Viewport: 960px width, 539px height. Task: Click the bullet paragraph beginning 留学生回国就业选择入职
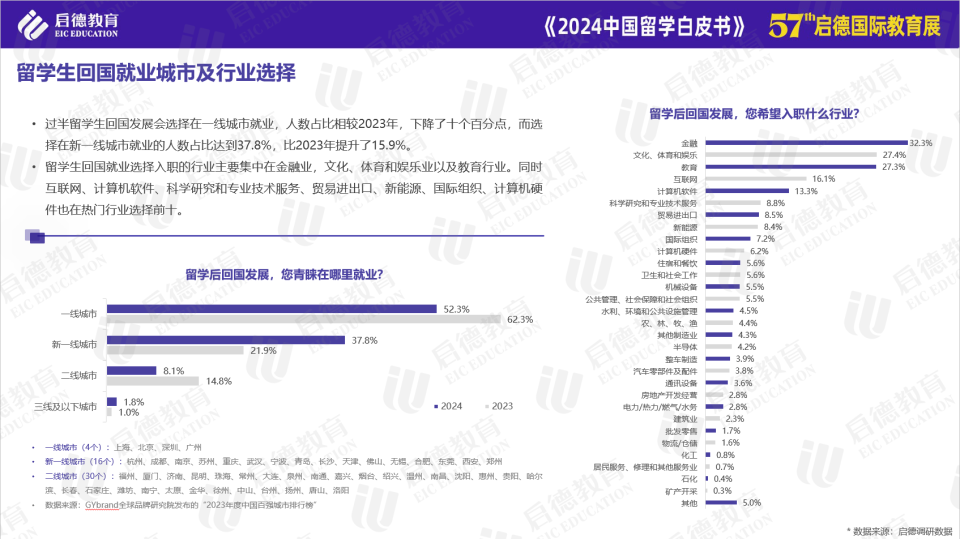[x=293, y=188]
